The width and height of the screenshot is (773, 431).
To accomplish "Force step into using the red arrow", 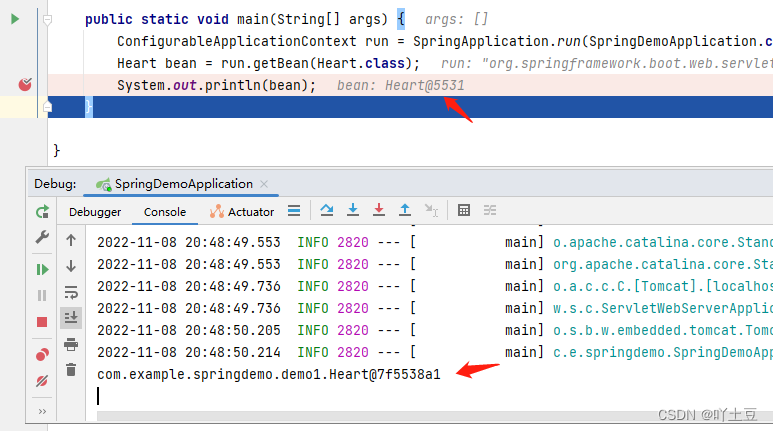I will (379, 211).
